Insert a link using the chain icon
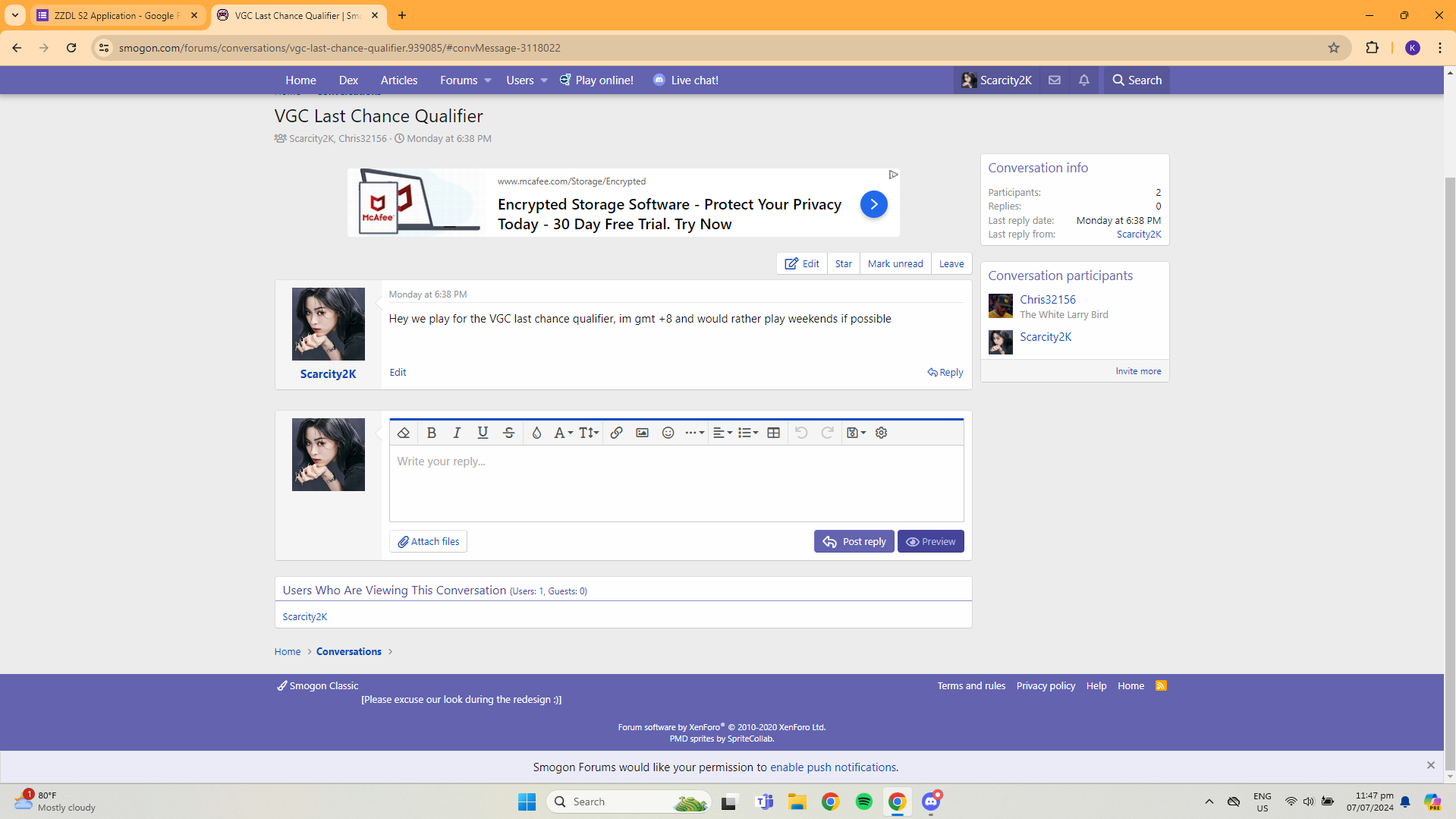This screenshot has width=1456, height=819. tap(616, 433)
